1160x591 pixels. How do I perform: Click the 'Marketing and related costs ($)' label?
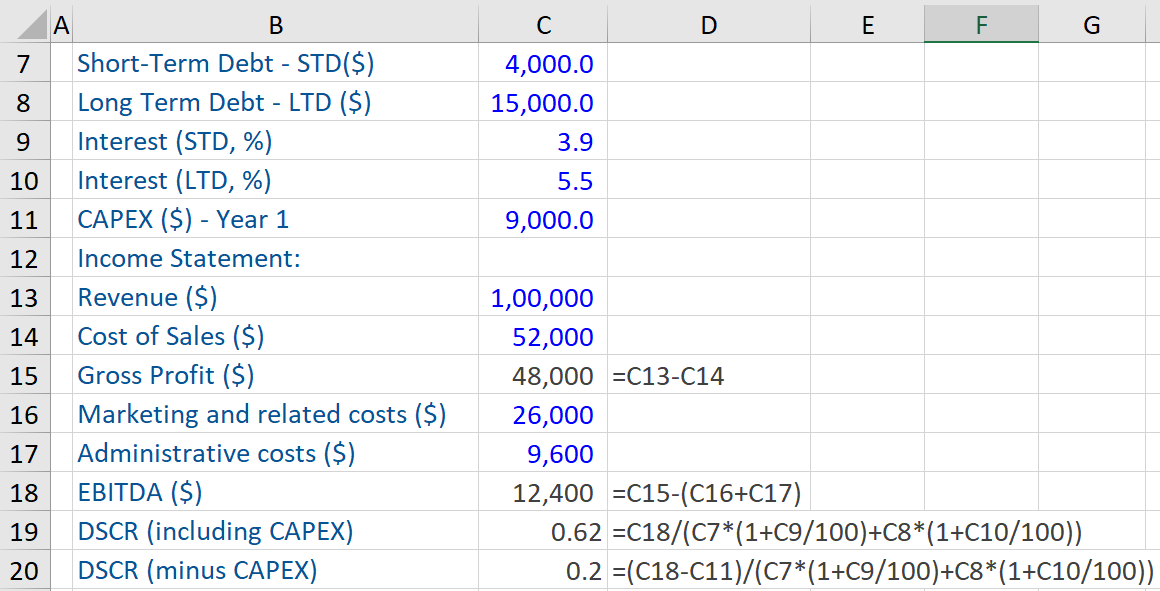coord(261,415)
